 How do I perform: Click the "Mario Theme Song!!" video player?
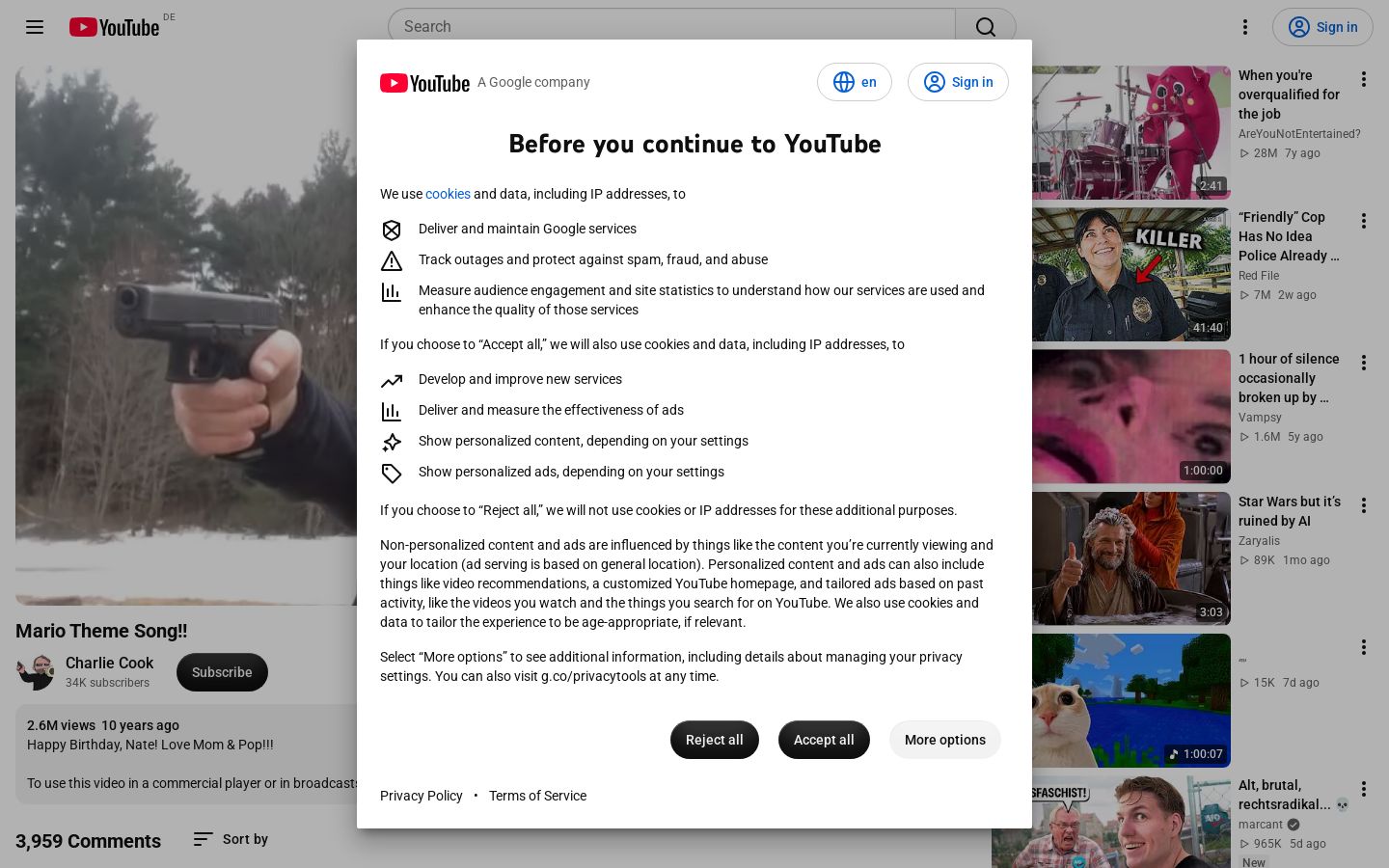[x=186, y=336]
